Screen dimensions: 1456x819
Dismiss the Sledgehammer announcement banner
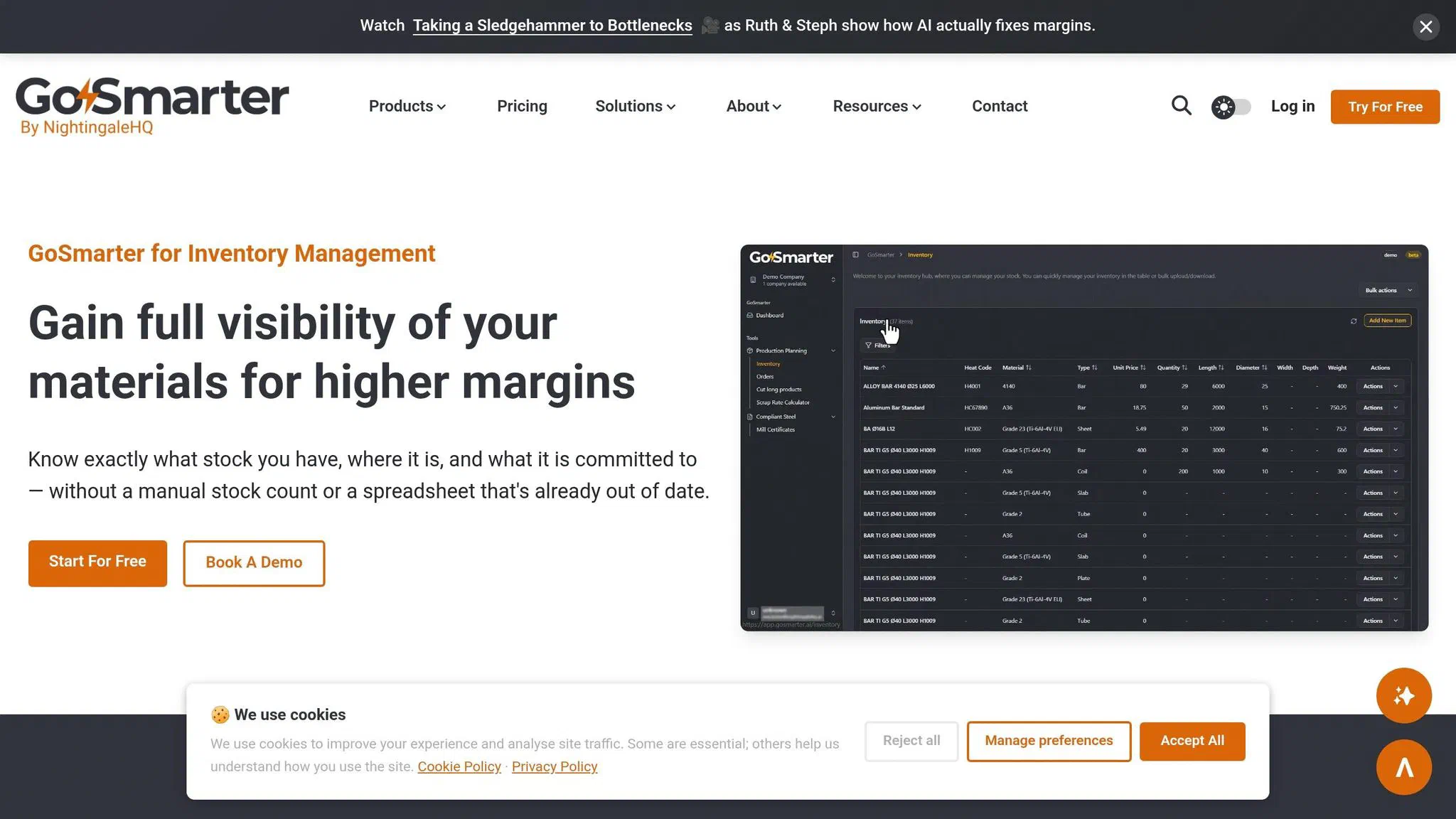pyautogui.click(x=1425, y=26)
